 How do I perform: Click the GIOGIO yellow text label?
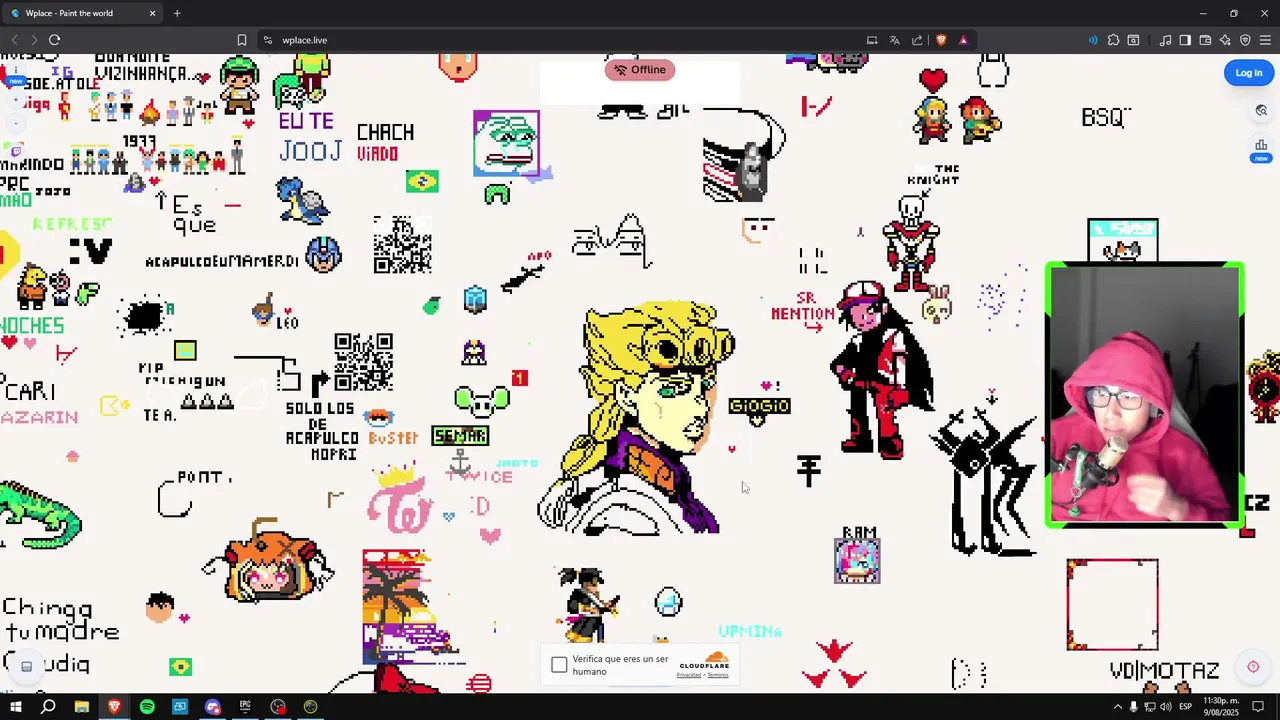(x=759, y=406)
